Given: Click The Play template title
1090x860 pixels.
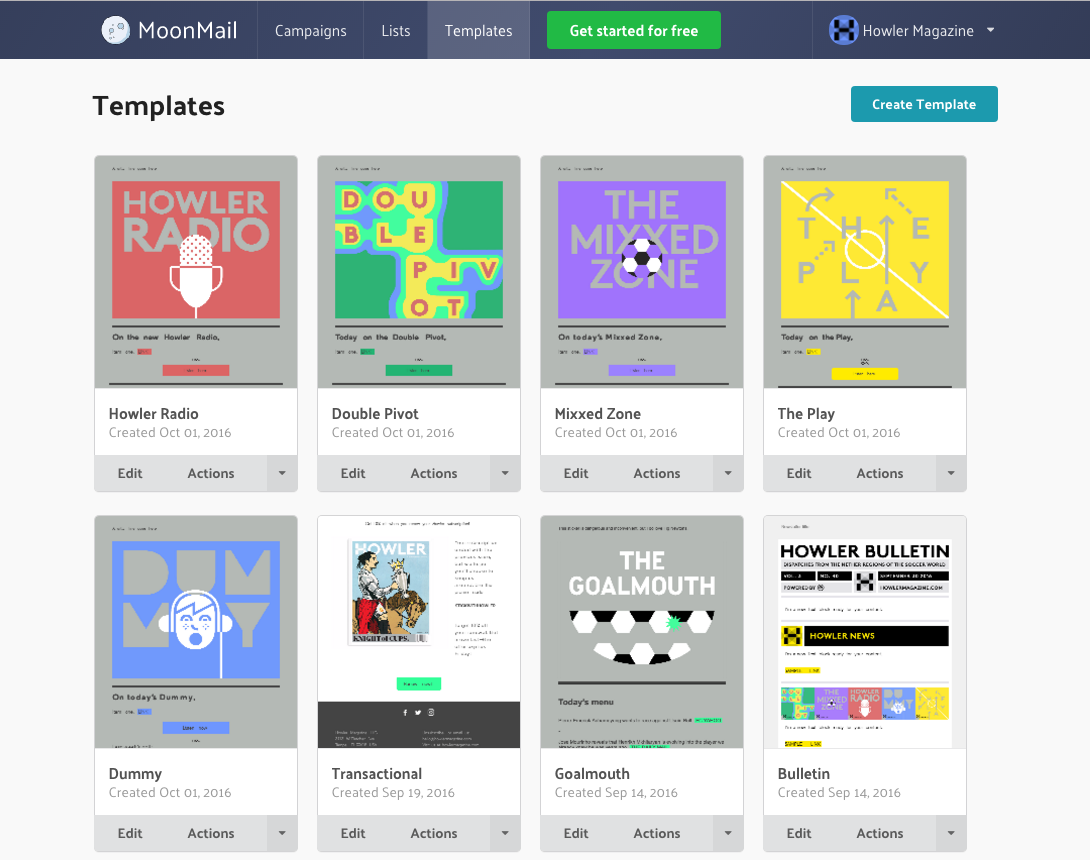Looking at the screenshot, I should tap(806, 414).
